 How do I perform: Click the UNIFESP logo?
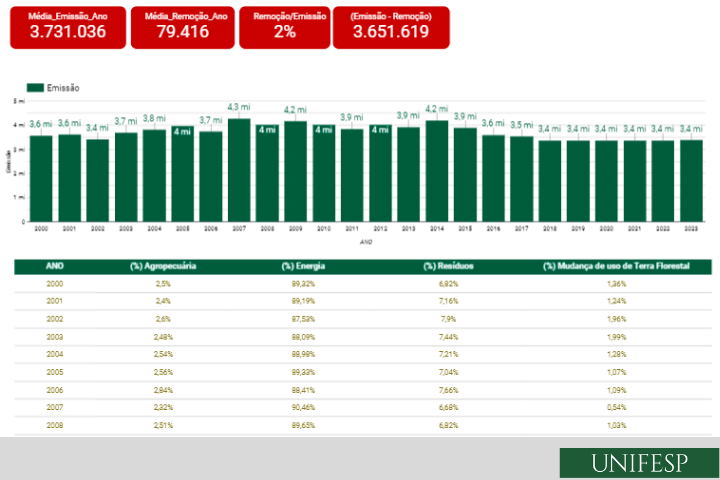pyautogui.click(x=637, y=463)
